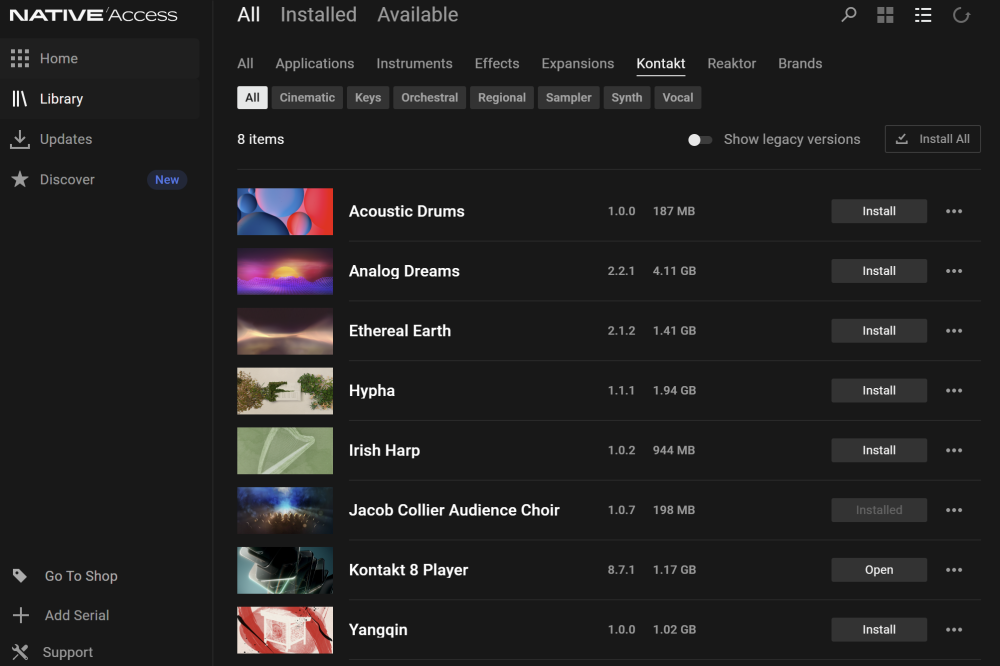The height and width of the screenshot is (666, 1000).
Task: Install Hypha
Action: click(879, 390)
